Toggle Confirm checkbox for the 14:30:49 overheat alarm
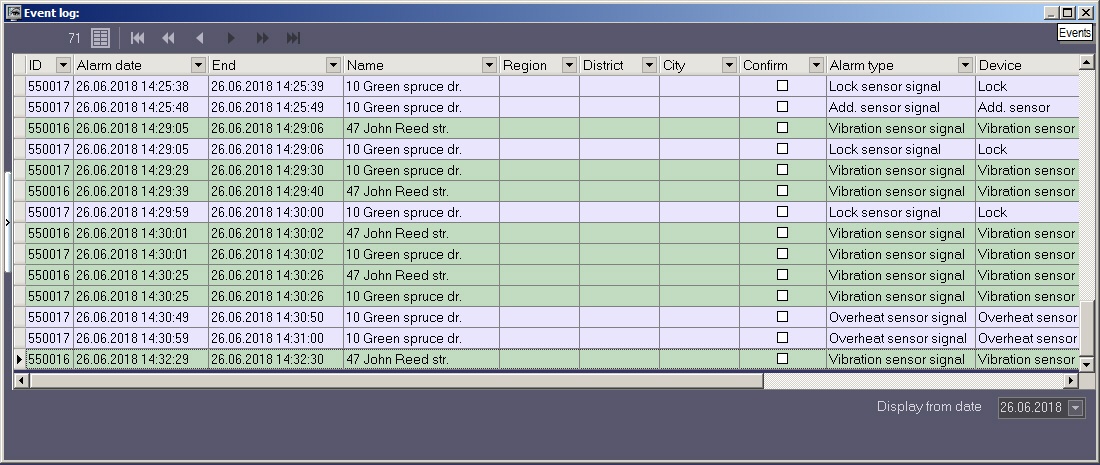The image size is (1100, 465). pos(782,317)
